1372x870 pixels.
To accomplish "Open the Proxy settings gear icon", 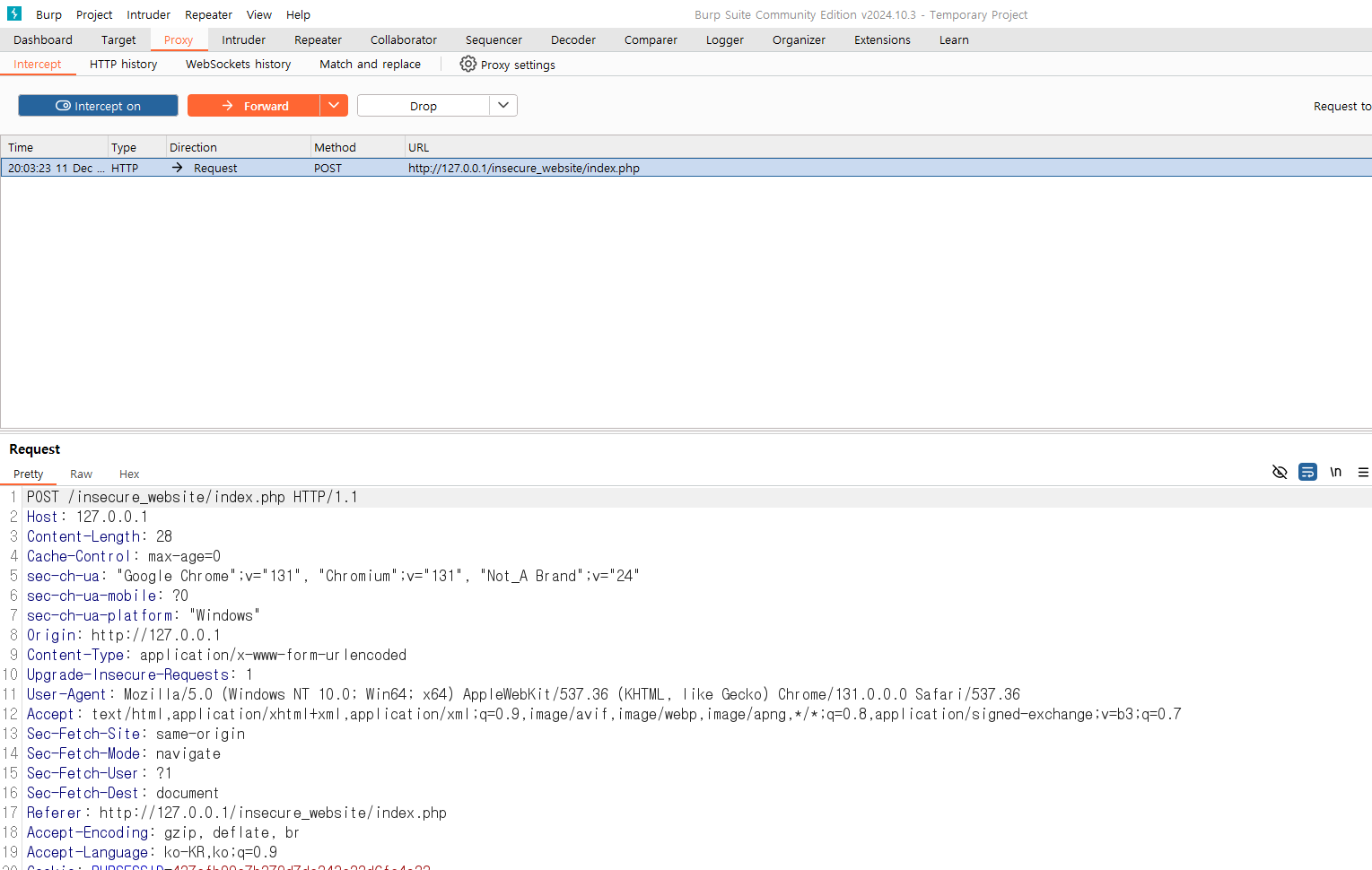I will tap(468, 64).
